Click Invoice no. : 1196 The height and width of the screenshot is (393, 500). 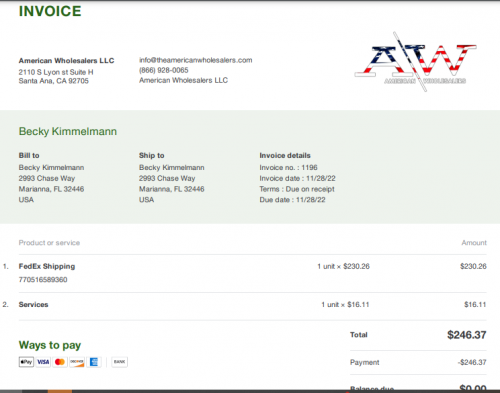click(288, 167)
